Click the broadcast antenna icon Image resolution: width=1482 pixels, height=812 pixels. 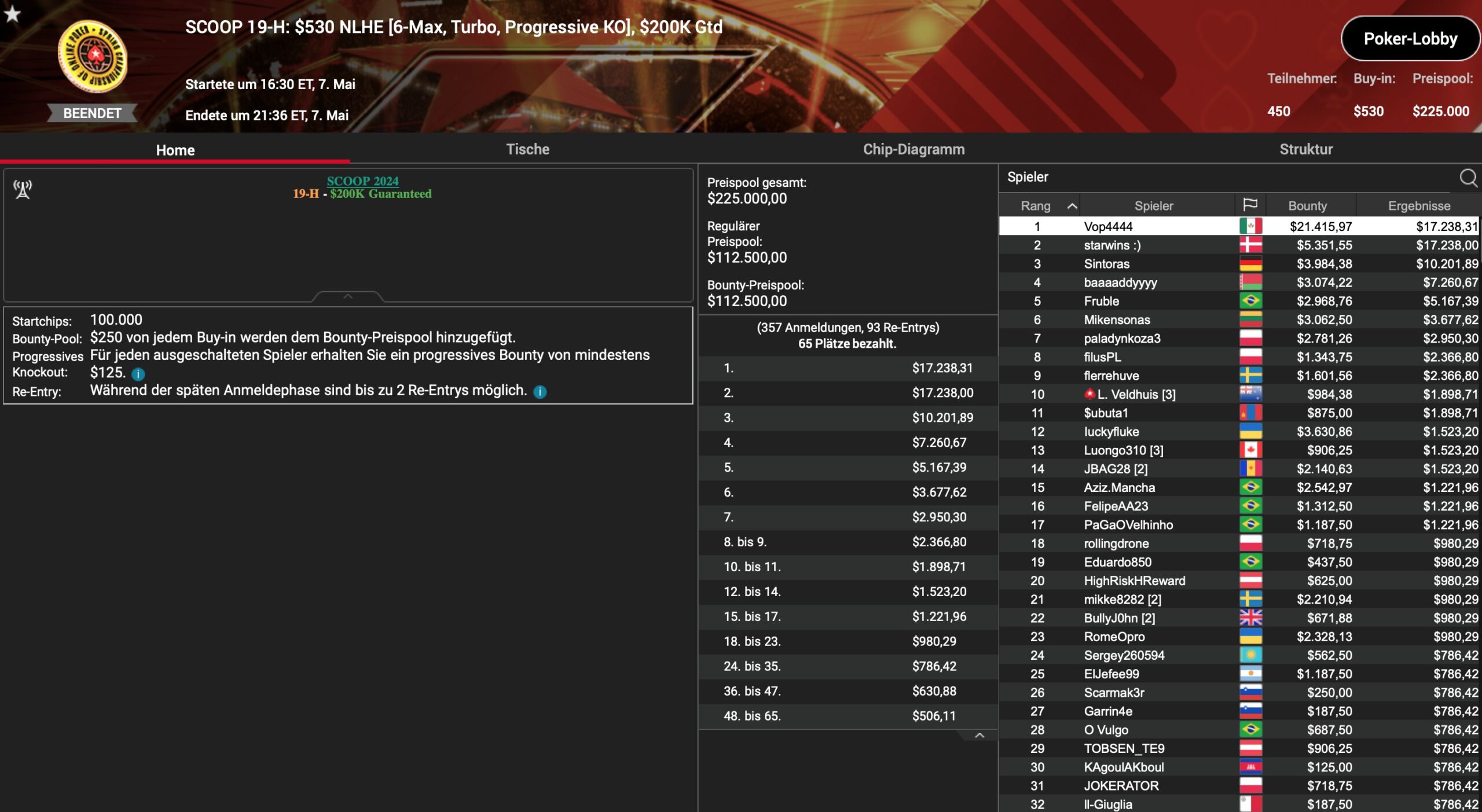pos(23,189)
